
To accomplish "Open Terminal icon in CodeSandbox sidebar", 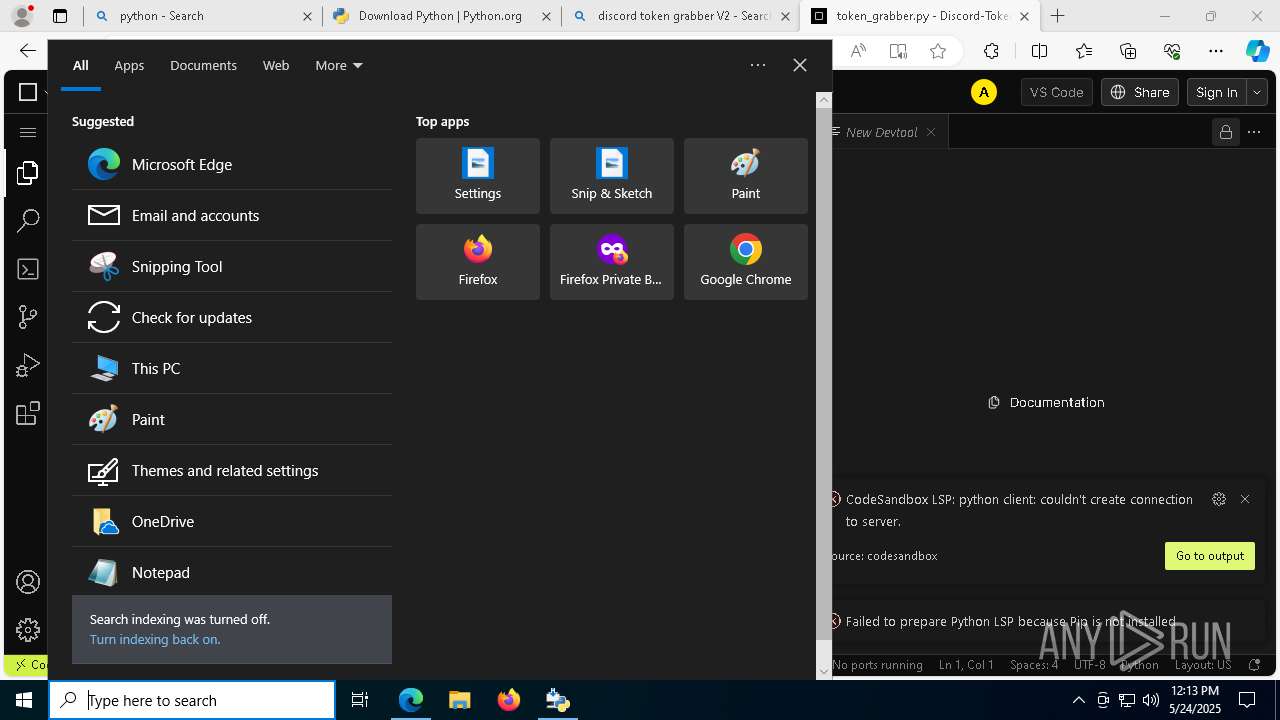I will tap(28, 269).
